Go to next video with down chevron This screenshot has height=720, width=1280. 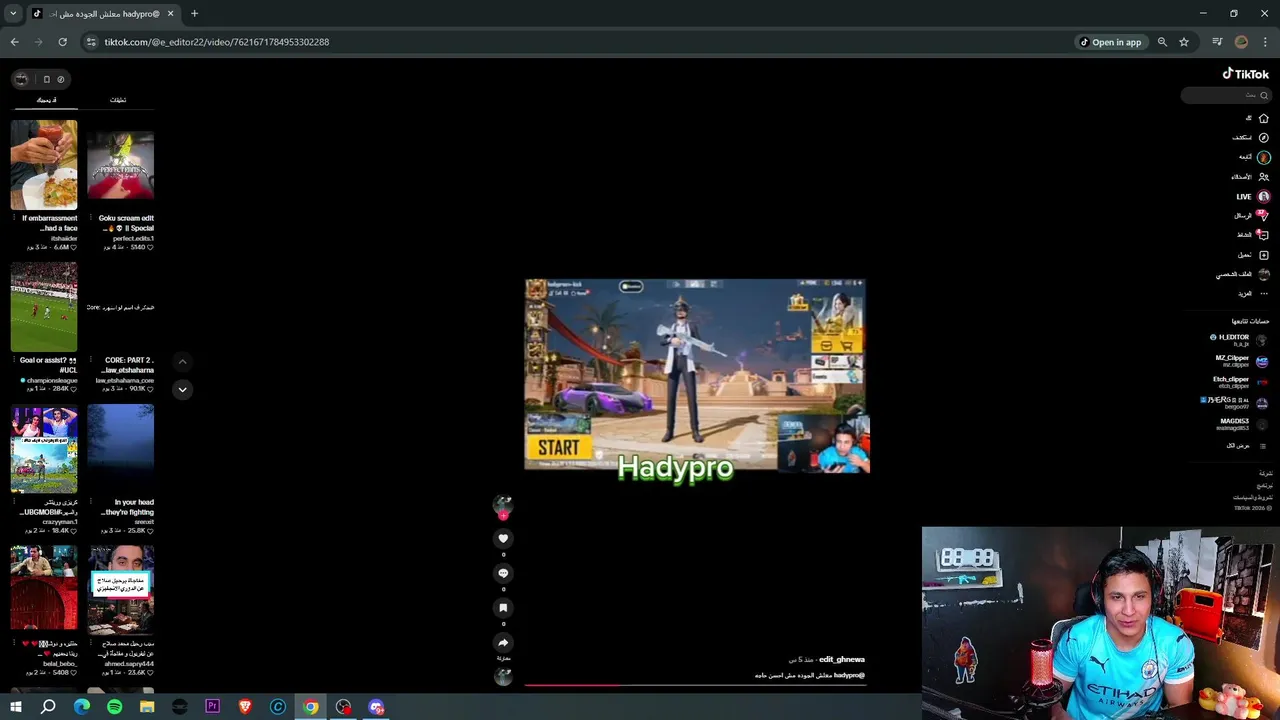tap(182, 389)
